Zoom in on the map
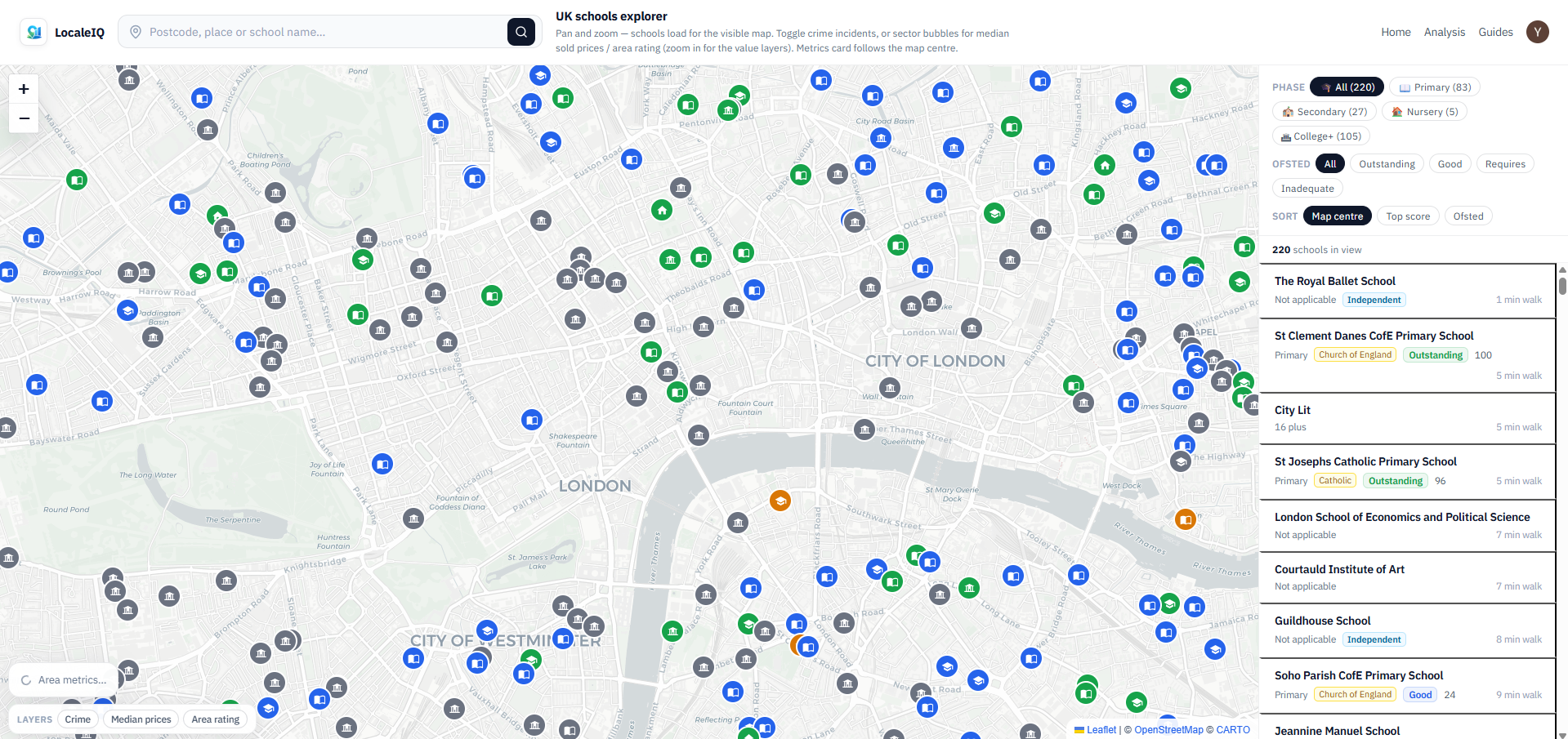Image resolution: width=1568 pixels, height=739 pixels. (24, 89)
